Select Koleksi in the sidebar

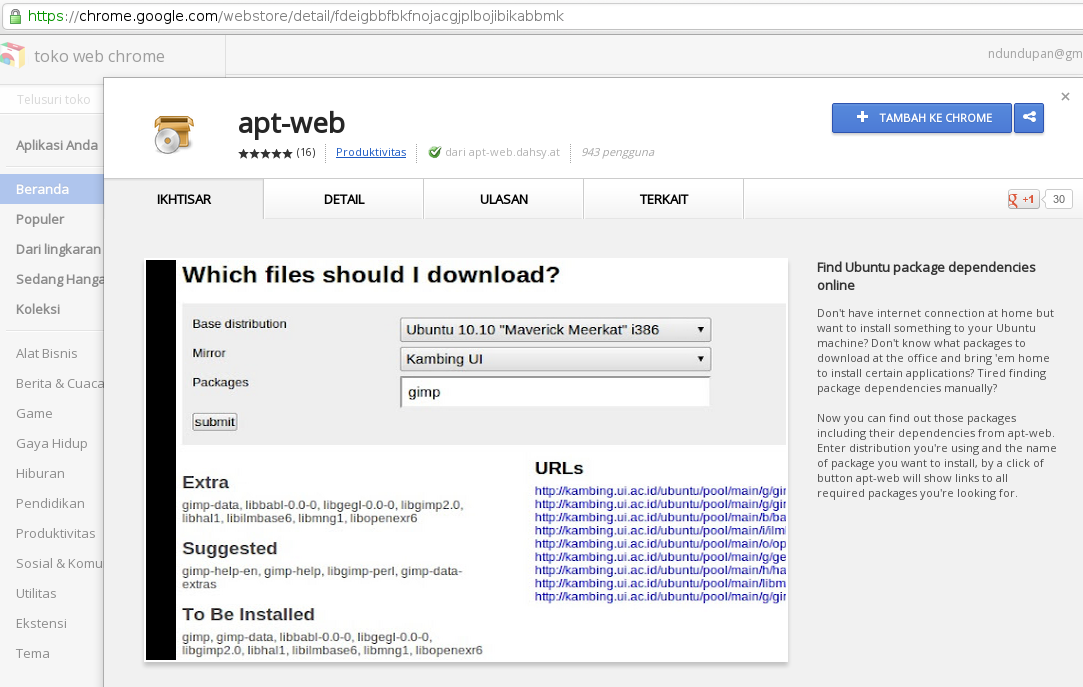[x=38, y=309]
